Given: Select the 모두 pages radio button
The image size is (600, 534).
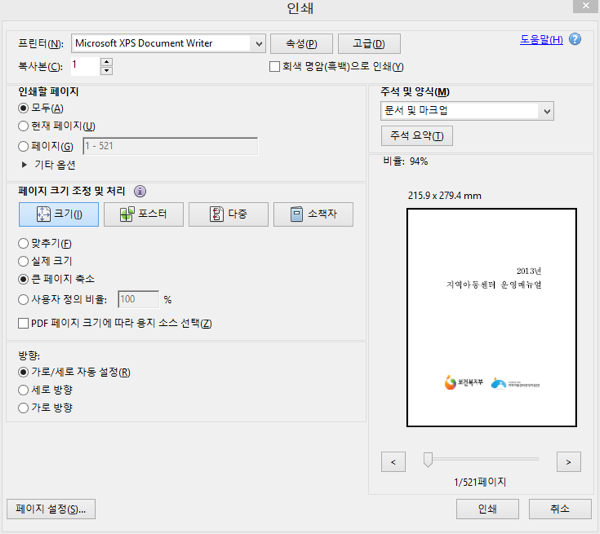Looking at the screenshot, I should 23,108.
